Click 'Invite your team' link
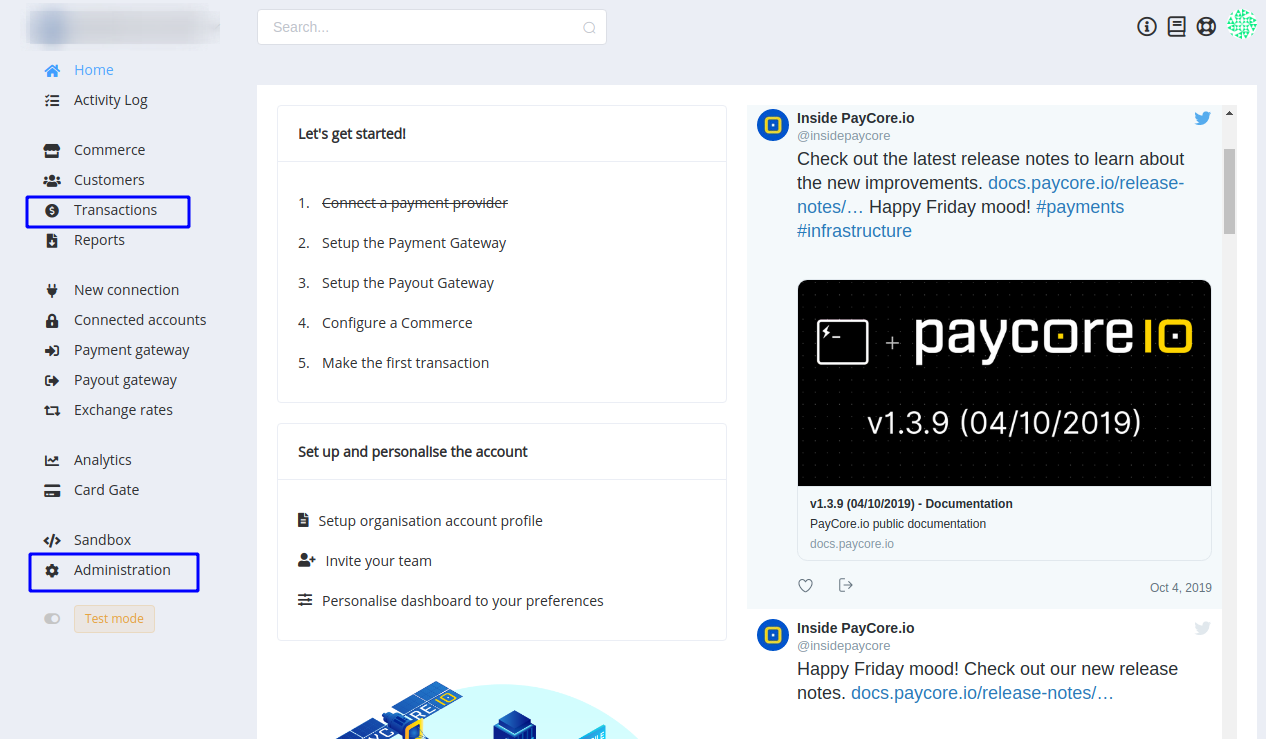This screenshot has height=739, width=1266. (x=379, y=561)
